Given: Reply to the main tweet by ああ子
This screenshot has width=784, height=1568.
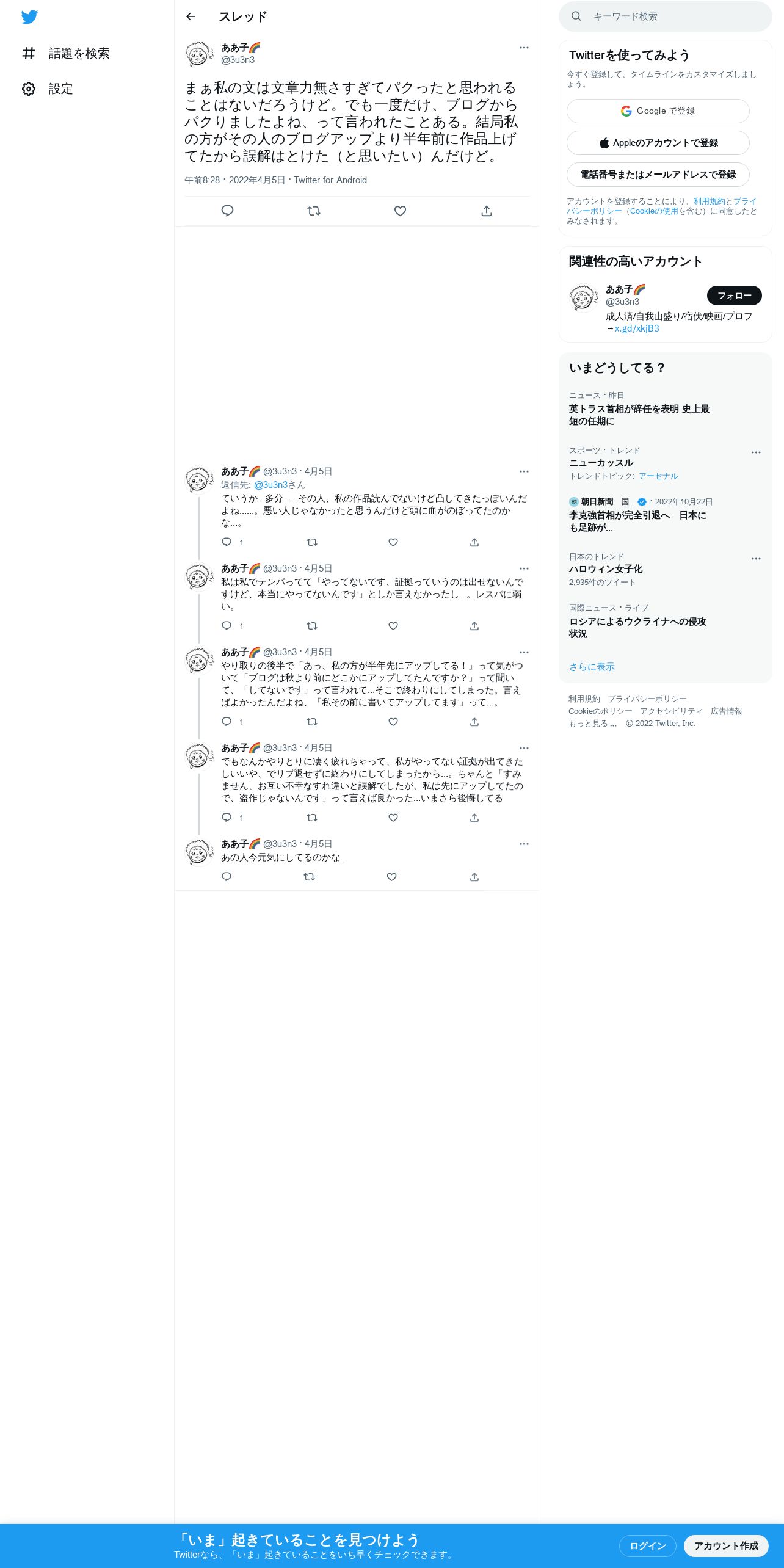Looking at the screenshot, I should [x=227, y=211].
